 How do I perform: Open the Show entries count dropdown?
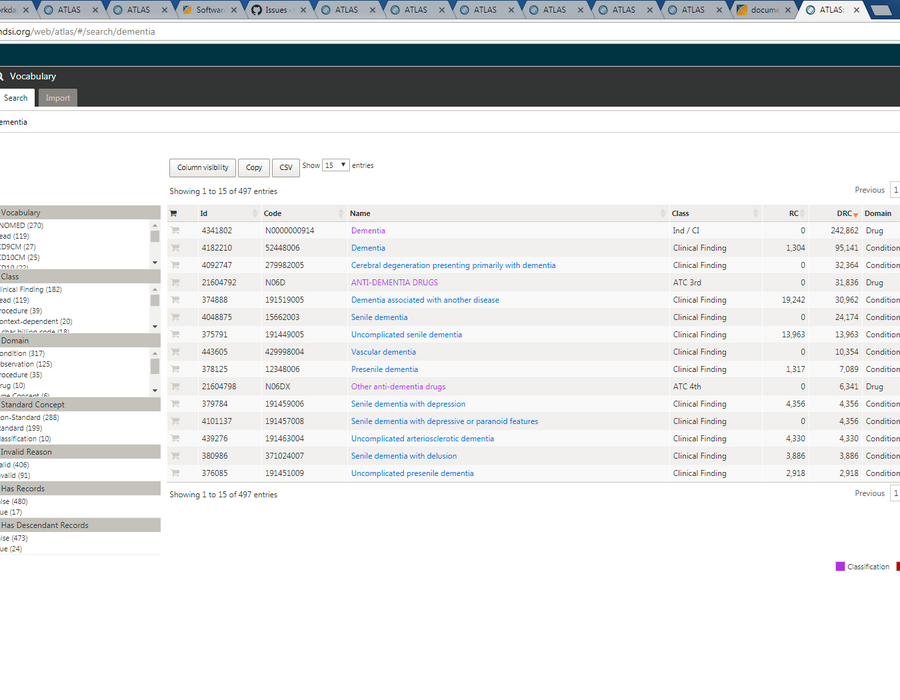point(336,165)
